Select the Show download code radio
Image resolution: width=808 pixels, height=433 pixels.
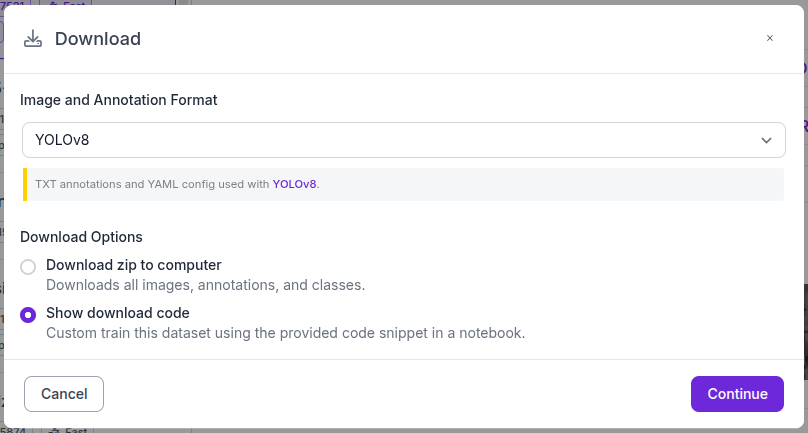tap(28, 314)
